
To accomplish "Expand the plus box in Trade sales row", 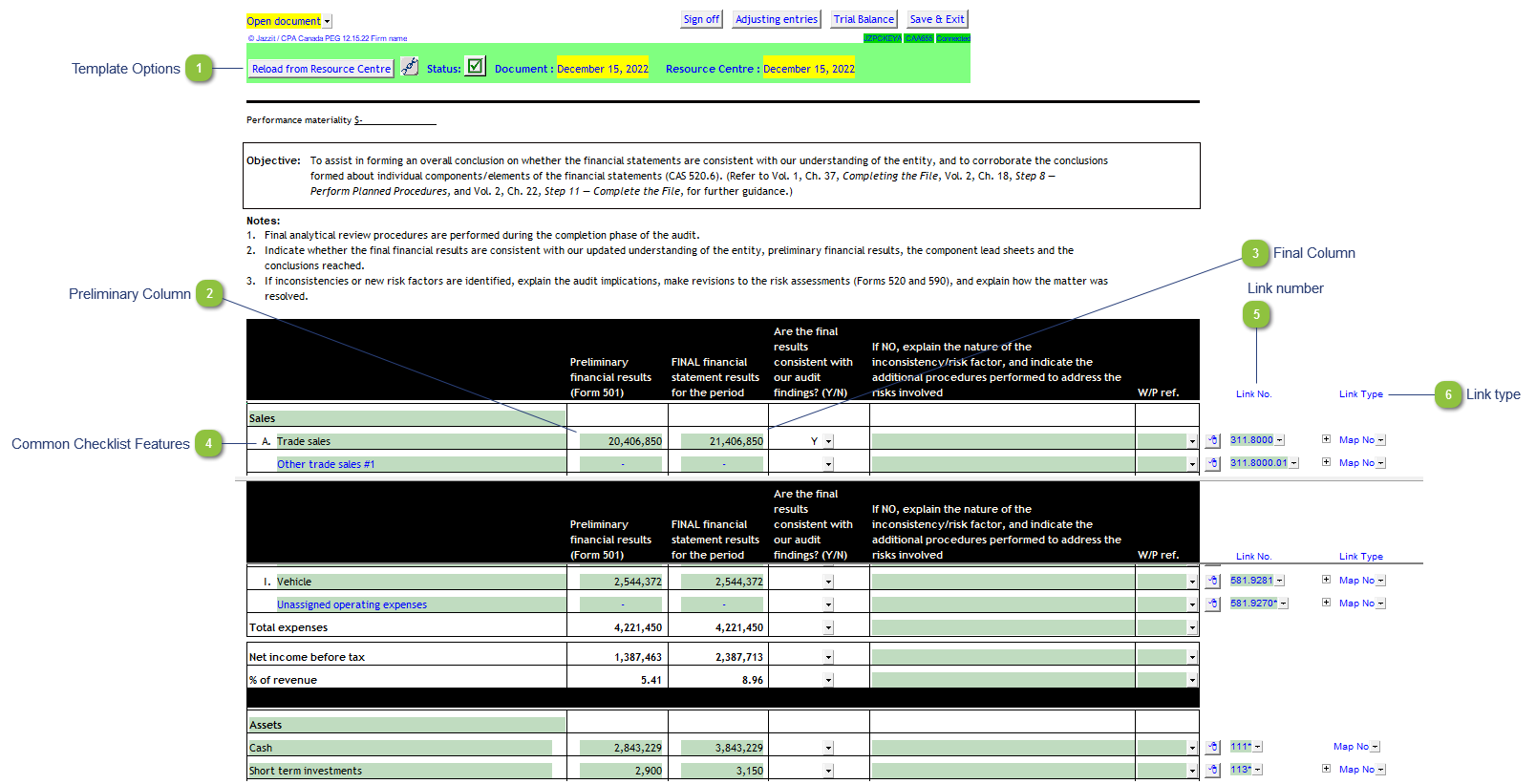I will click(1326, 439).
